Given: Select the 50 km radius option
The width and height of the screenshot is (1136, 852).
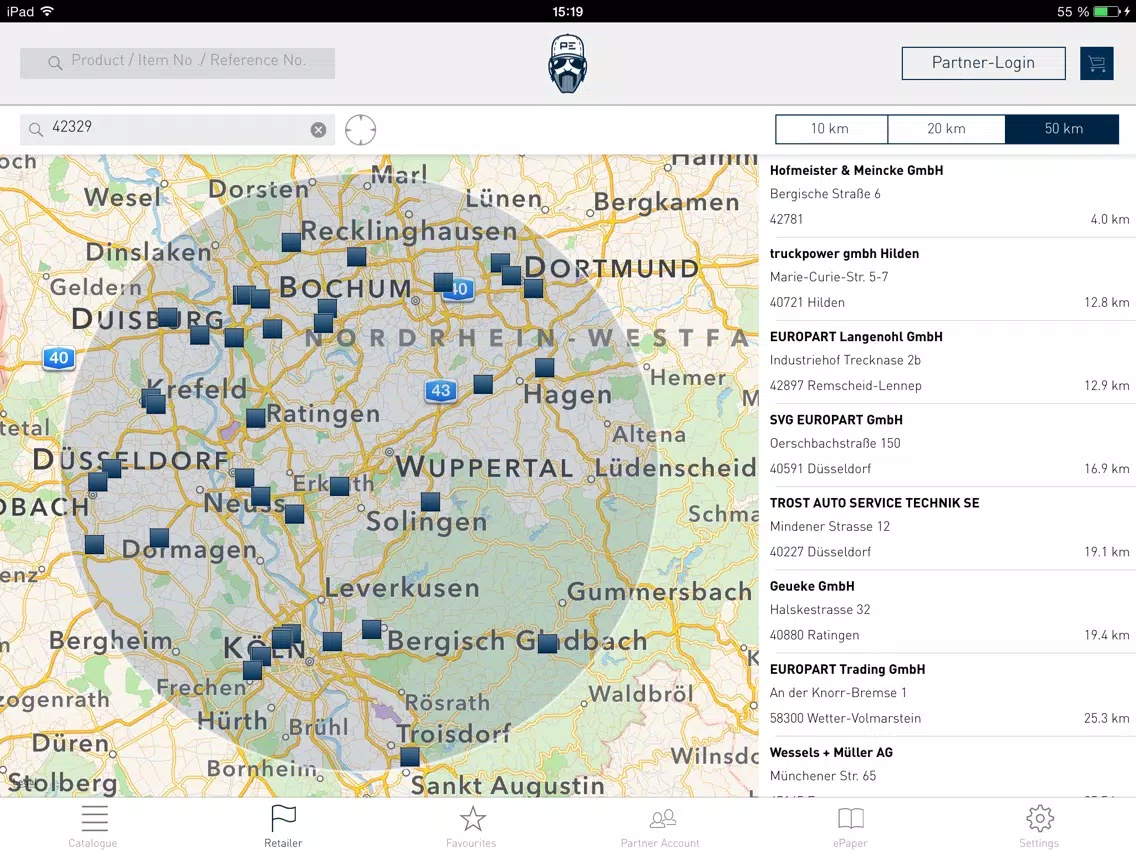Looking at the screenshot, I should (x=1062, y=129).
